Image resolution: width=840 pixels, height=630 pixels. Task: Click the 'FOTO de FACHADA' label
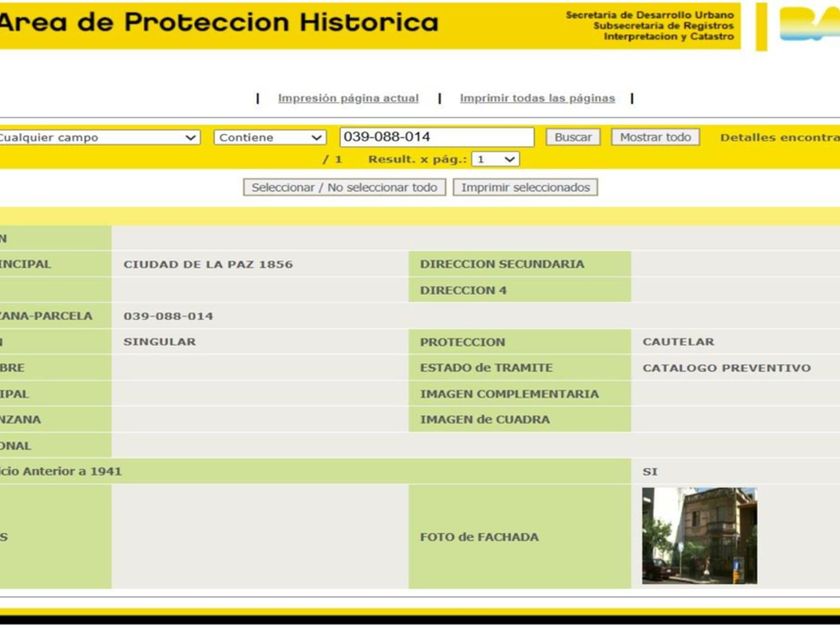click(x=479, y=537)
